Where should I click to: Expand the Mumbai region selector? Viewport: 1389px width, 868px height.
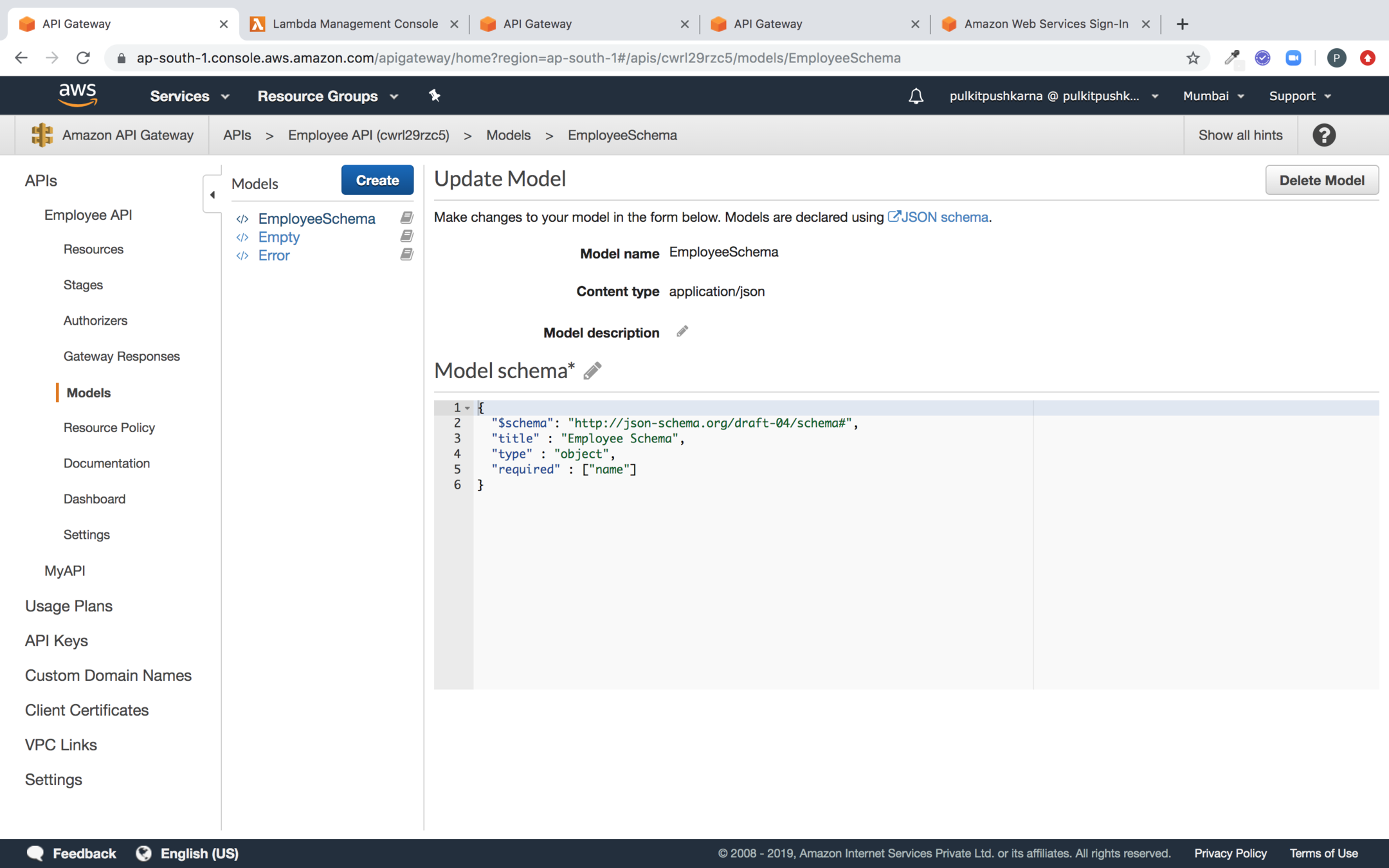pyautogui.click(x=1213, y=96)
